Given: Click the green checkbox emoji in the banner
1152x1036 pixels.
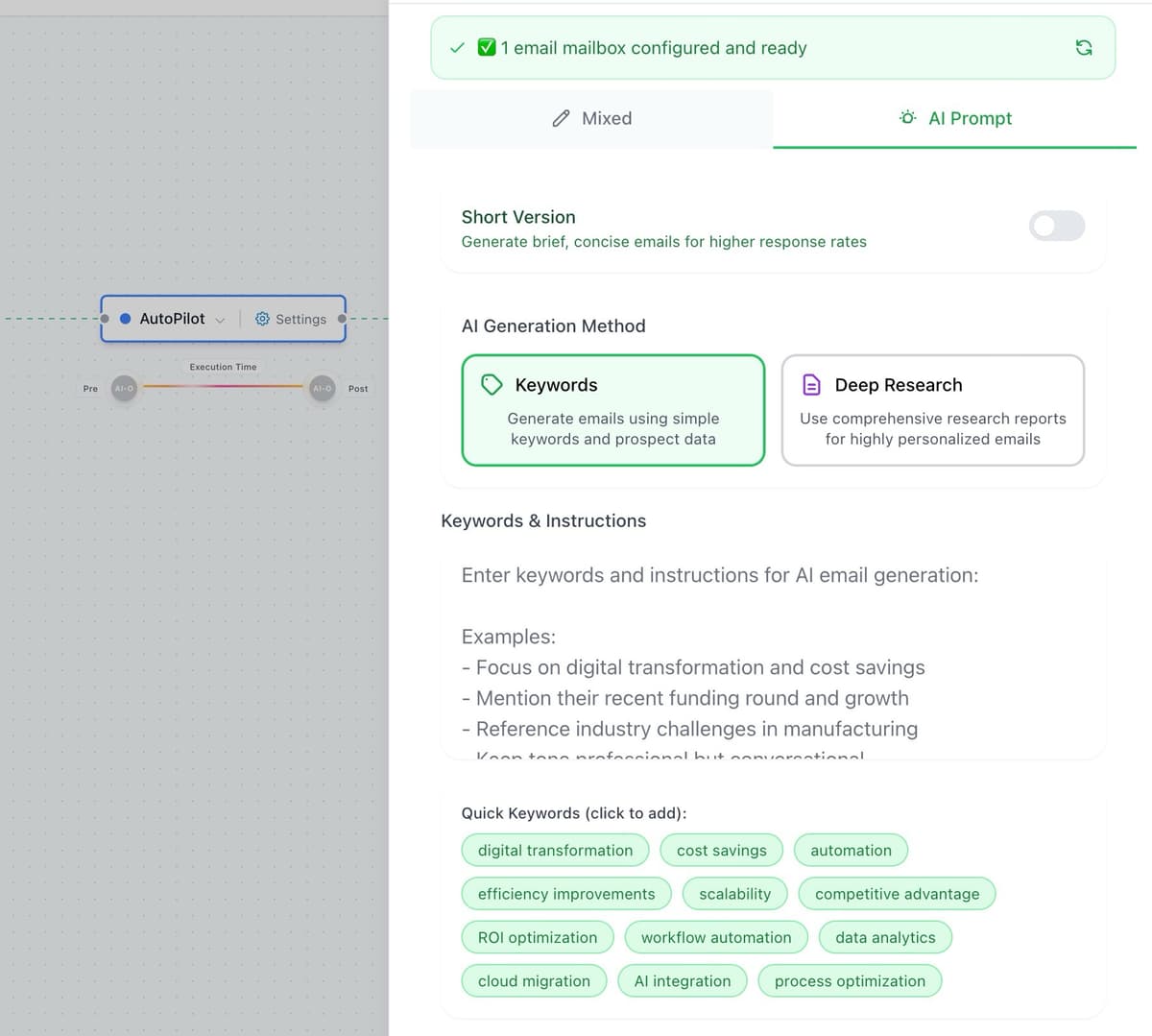Looking at the screenshot, I should coord(485,46).
